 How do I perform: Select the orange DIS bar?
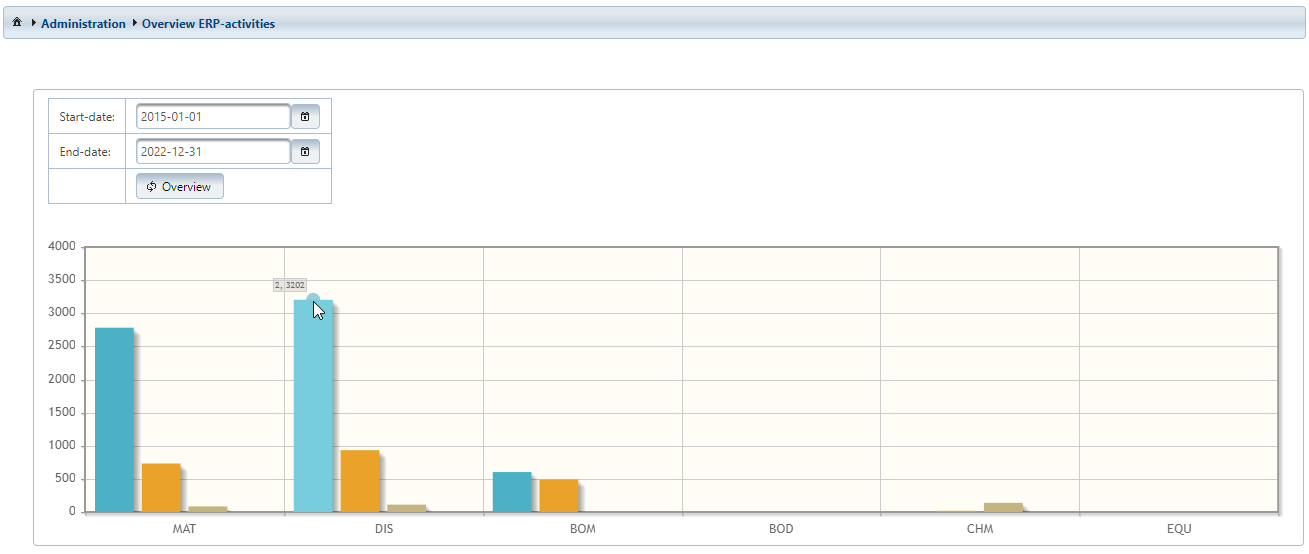(360, 481)
